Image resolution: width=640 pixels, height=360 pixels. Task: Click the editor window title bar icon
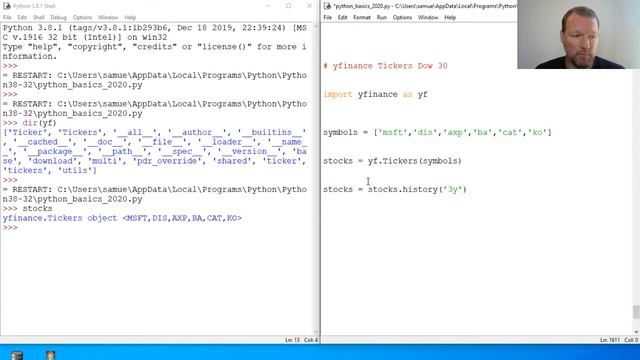tap(327, 6)
